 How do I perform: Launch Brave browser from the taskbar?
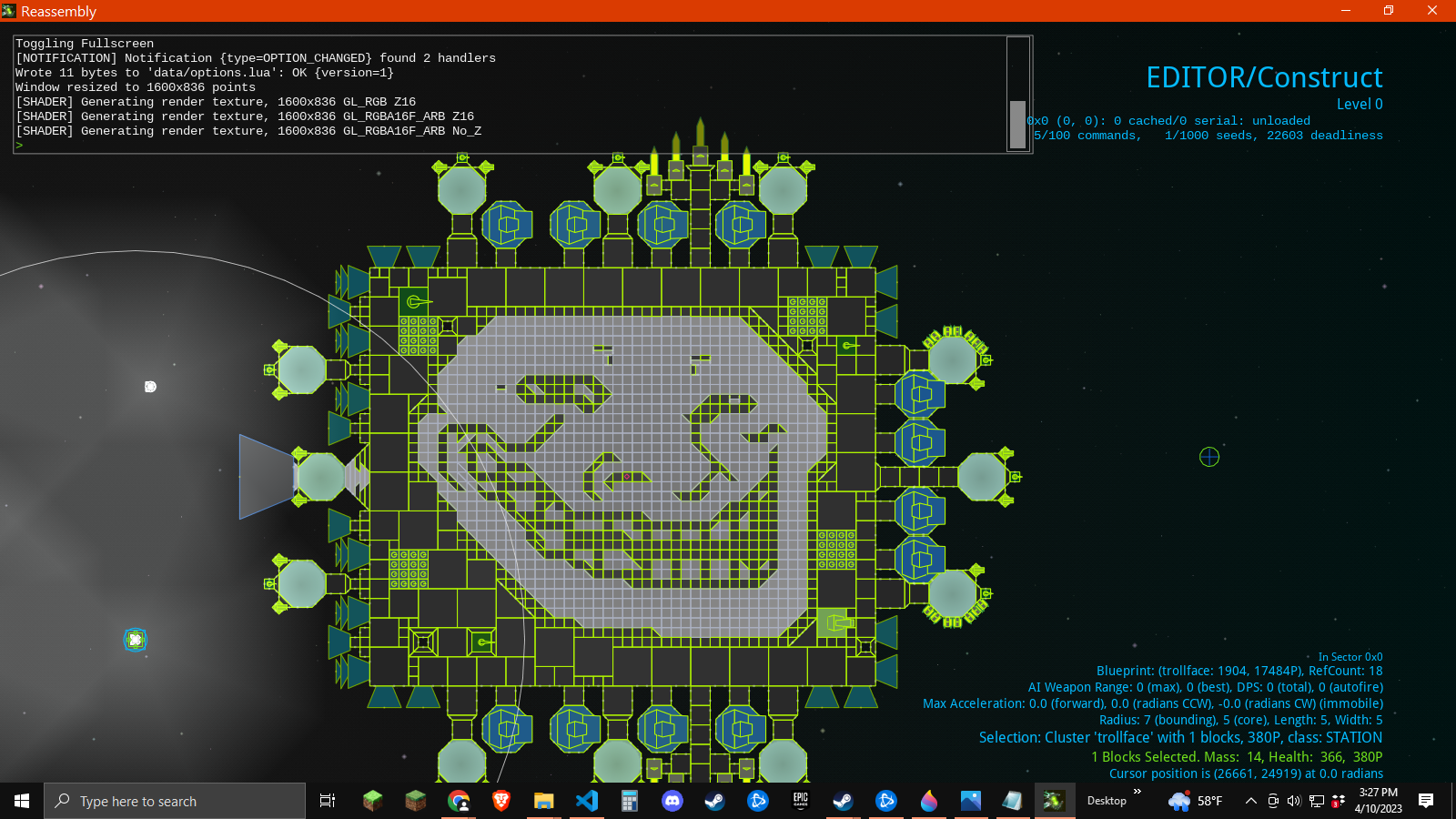click(501, 801)
